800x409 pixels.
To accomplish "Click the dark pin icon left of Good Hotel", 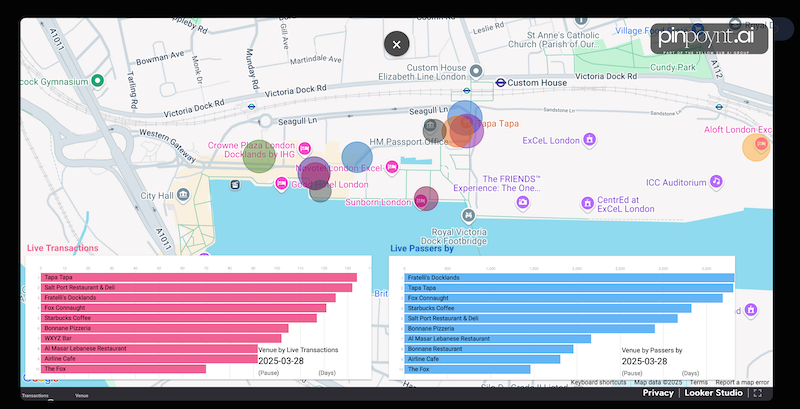I will (x=235, y=185).
